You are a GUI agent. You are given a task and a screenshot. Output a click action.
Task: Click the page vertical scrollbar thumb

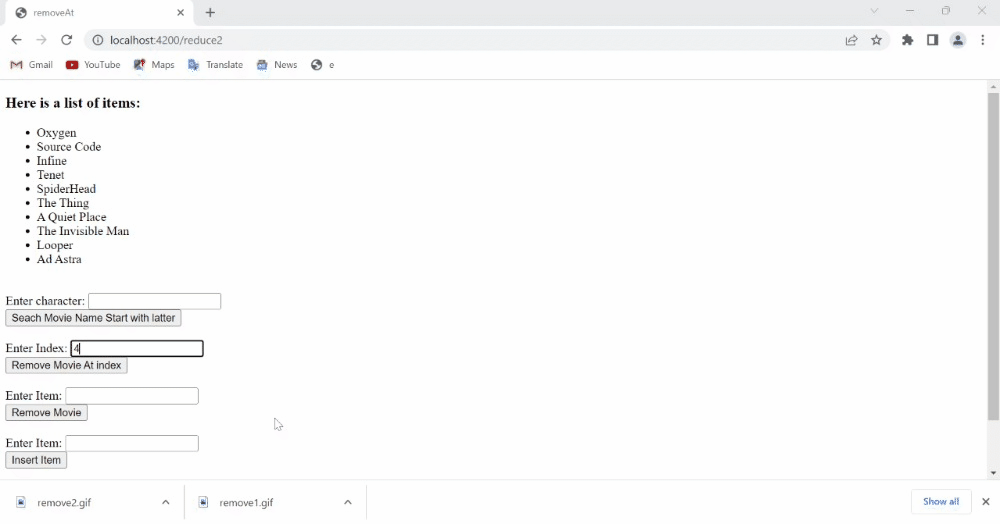coord(993,256)
